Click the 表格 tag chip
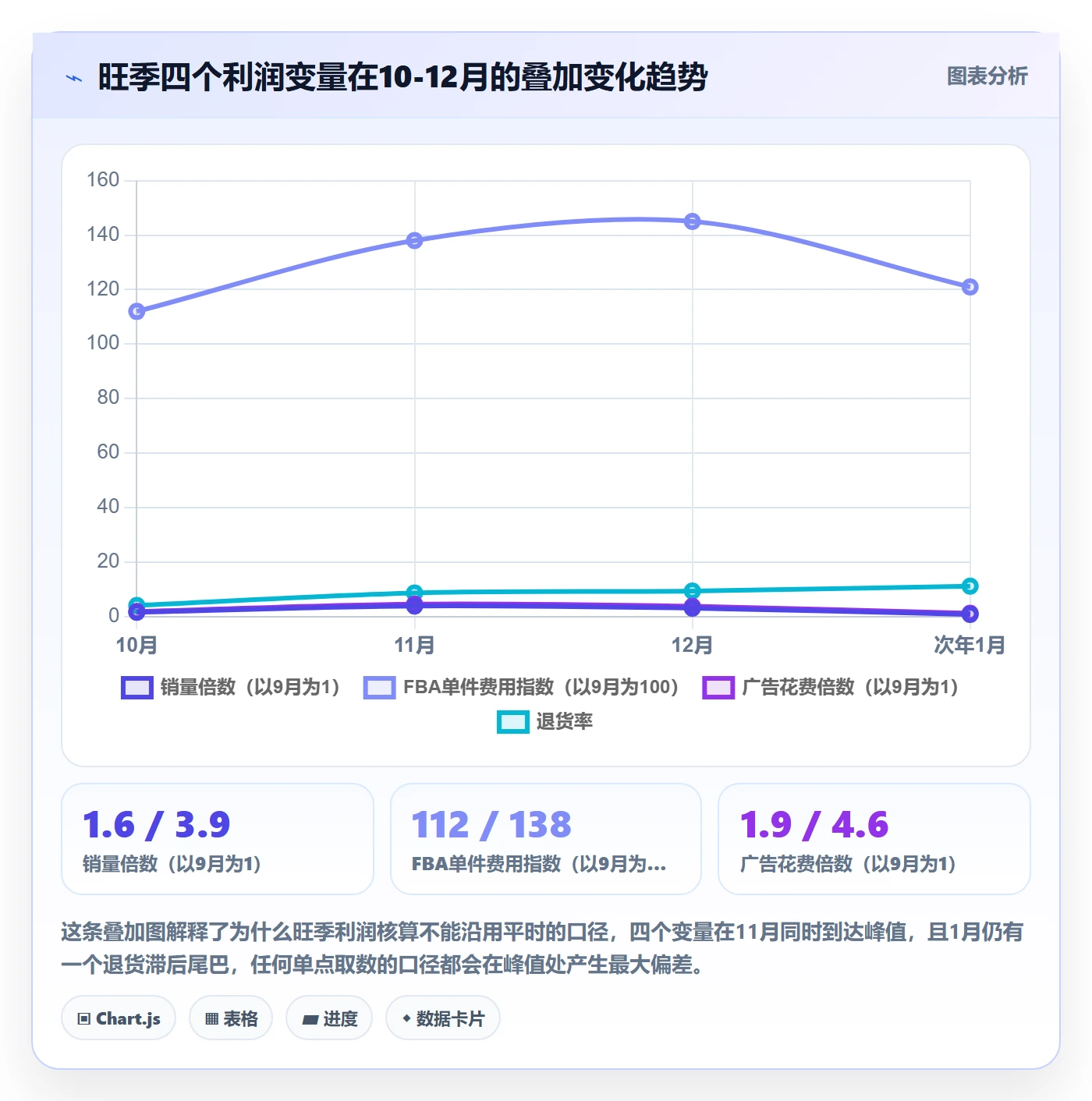The width and height of the screenshot is (1092, 1101). (x=231, y=1018)
